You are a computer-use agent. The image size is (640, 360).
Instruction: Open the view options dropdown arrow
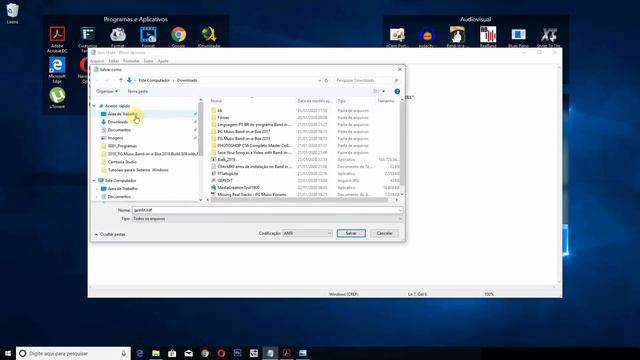coord(383,91)
